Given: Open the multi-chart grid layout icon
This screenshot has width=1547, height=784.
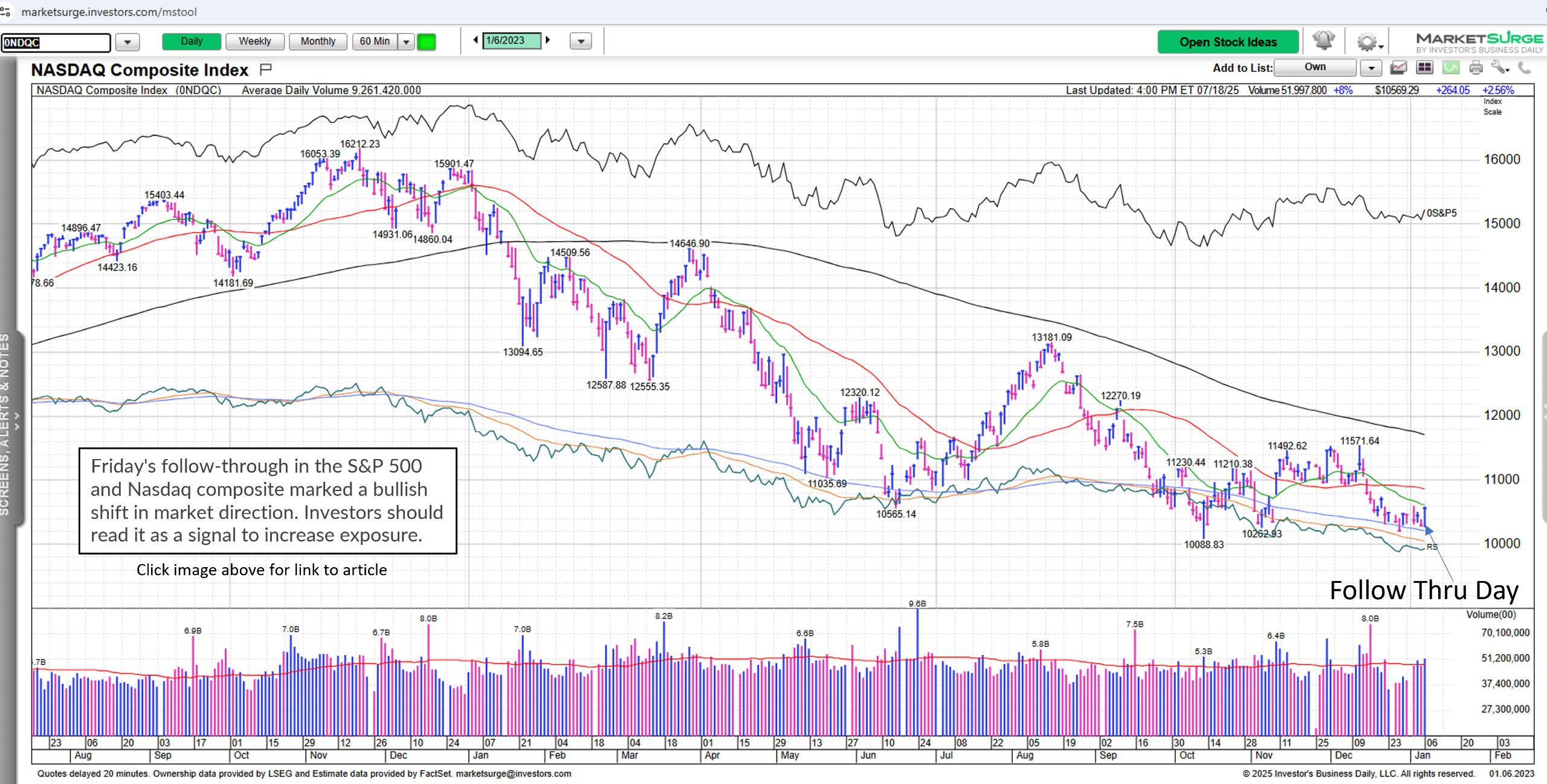Looking at the screenshot, I should tap(1424, 68).
